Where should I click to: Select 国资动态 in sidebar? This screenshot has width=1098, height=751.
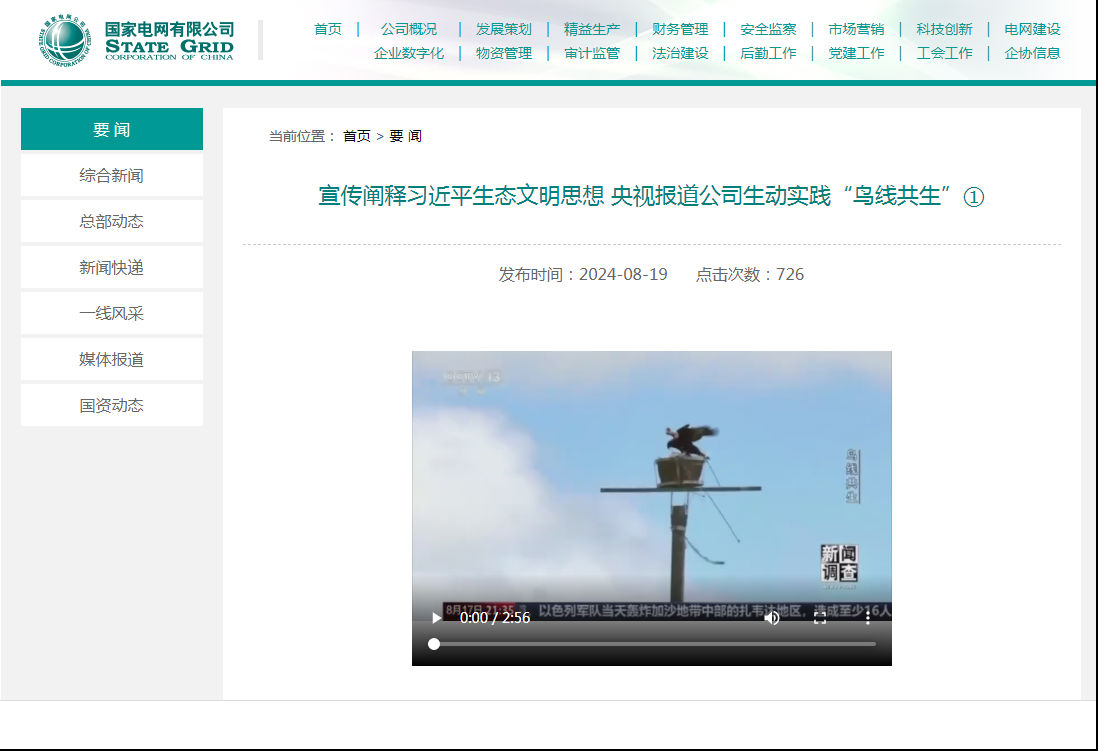coord(112,405)
